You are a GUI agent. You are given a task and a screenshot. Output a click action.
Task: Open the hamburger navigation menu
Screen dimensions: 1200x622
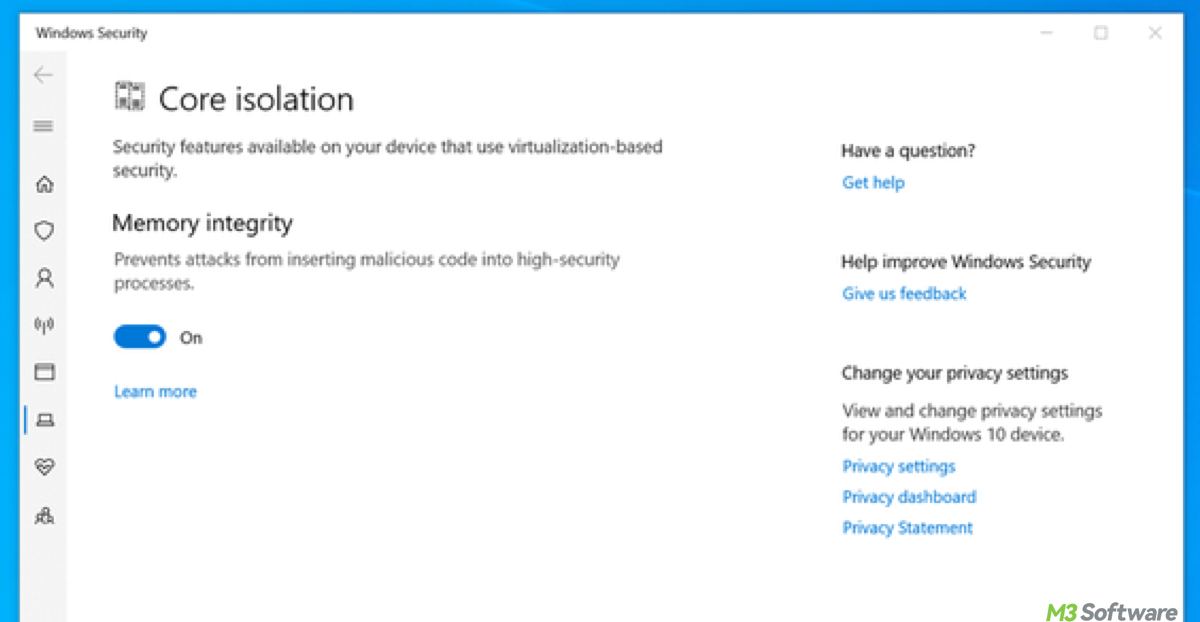(x=43, y=126)
